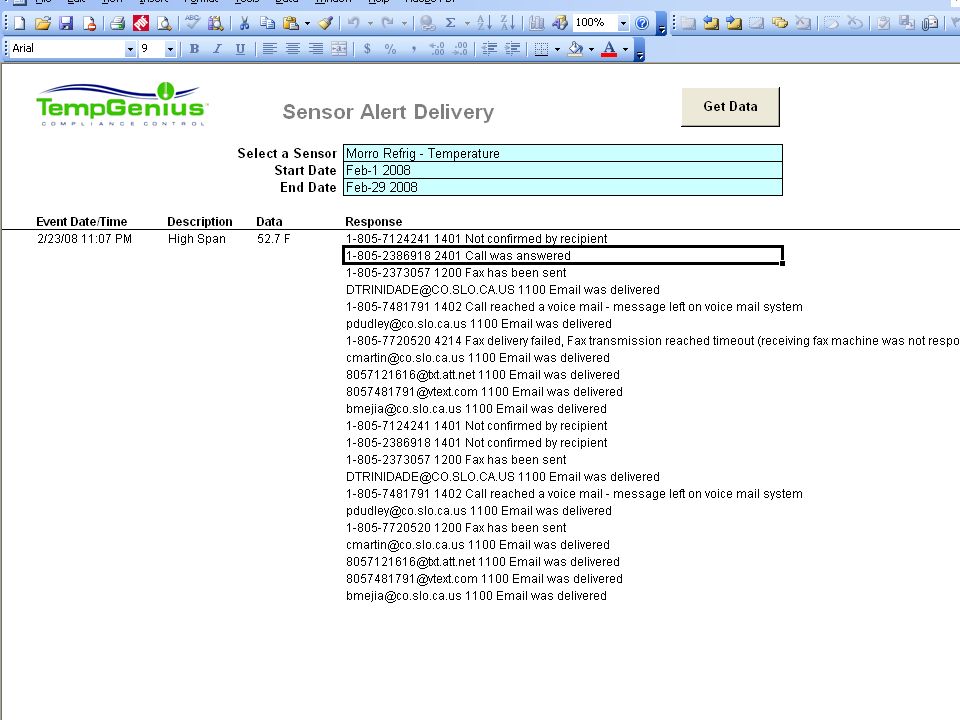
Task: Cut the selection with the scissors icon
Action: tap(244, 24)
